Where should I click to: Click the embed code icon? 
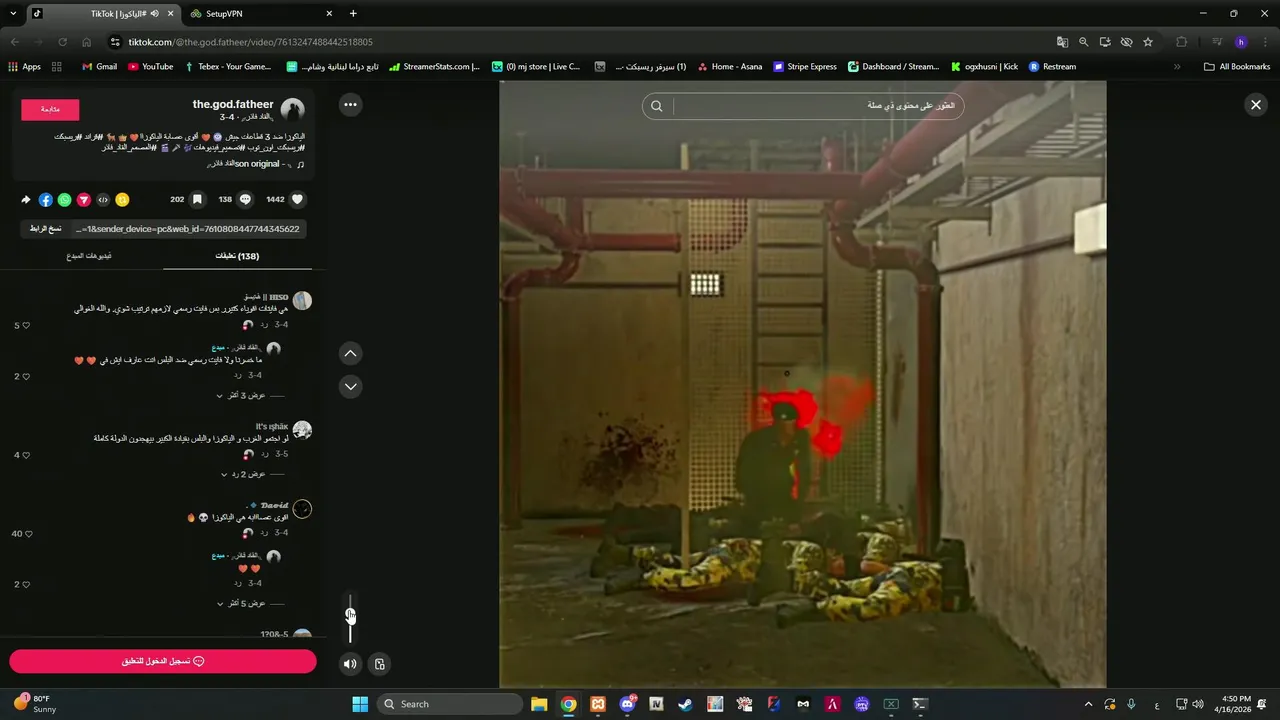tap(103, 200)
